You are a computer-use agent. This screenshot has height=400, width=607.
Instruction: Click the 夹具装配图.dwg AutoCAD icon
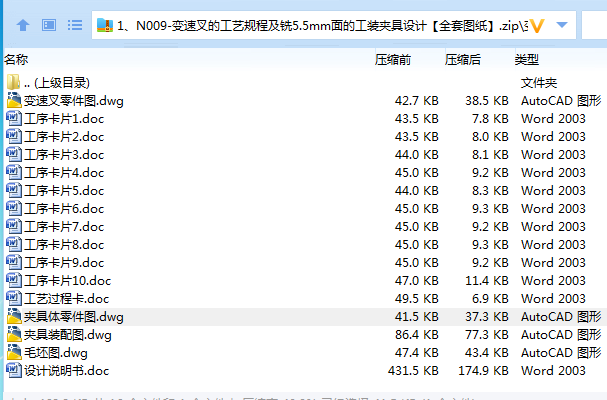[x=14, y=335]
